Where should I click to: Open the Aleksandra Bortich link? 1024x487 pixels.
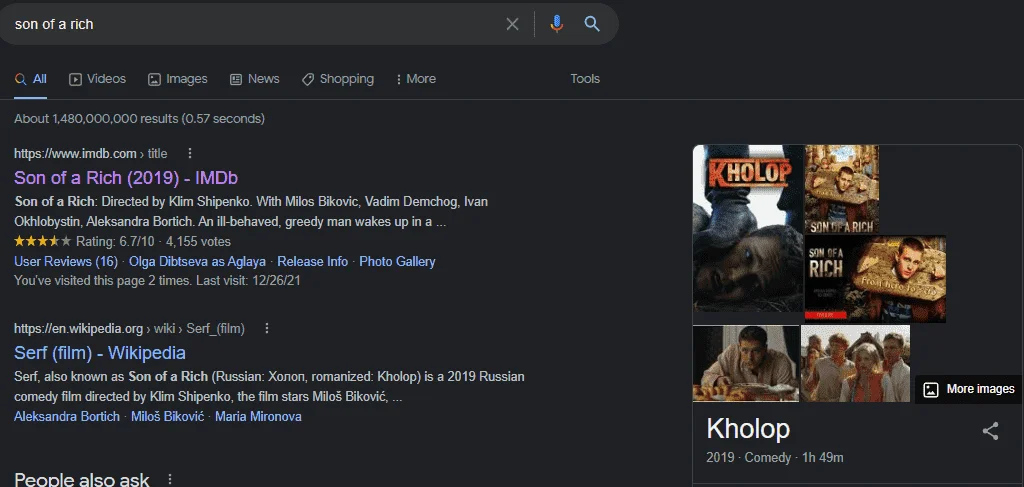(x=67, y=416)
